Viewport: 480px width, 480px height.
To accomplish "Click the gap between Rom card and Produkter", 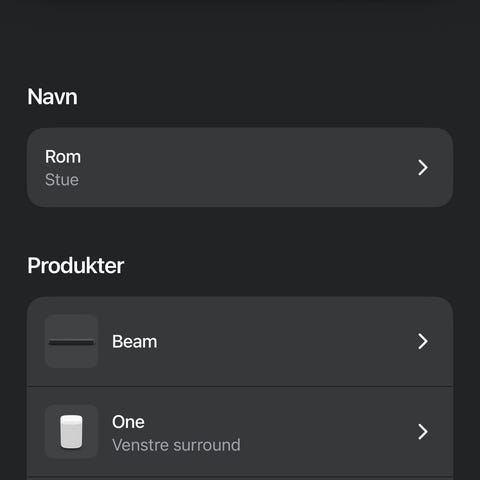I will (240, 230).
